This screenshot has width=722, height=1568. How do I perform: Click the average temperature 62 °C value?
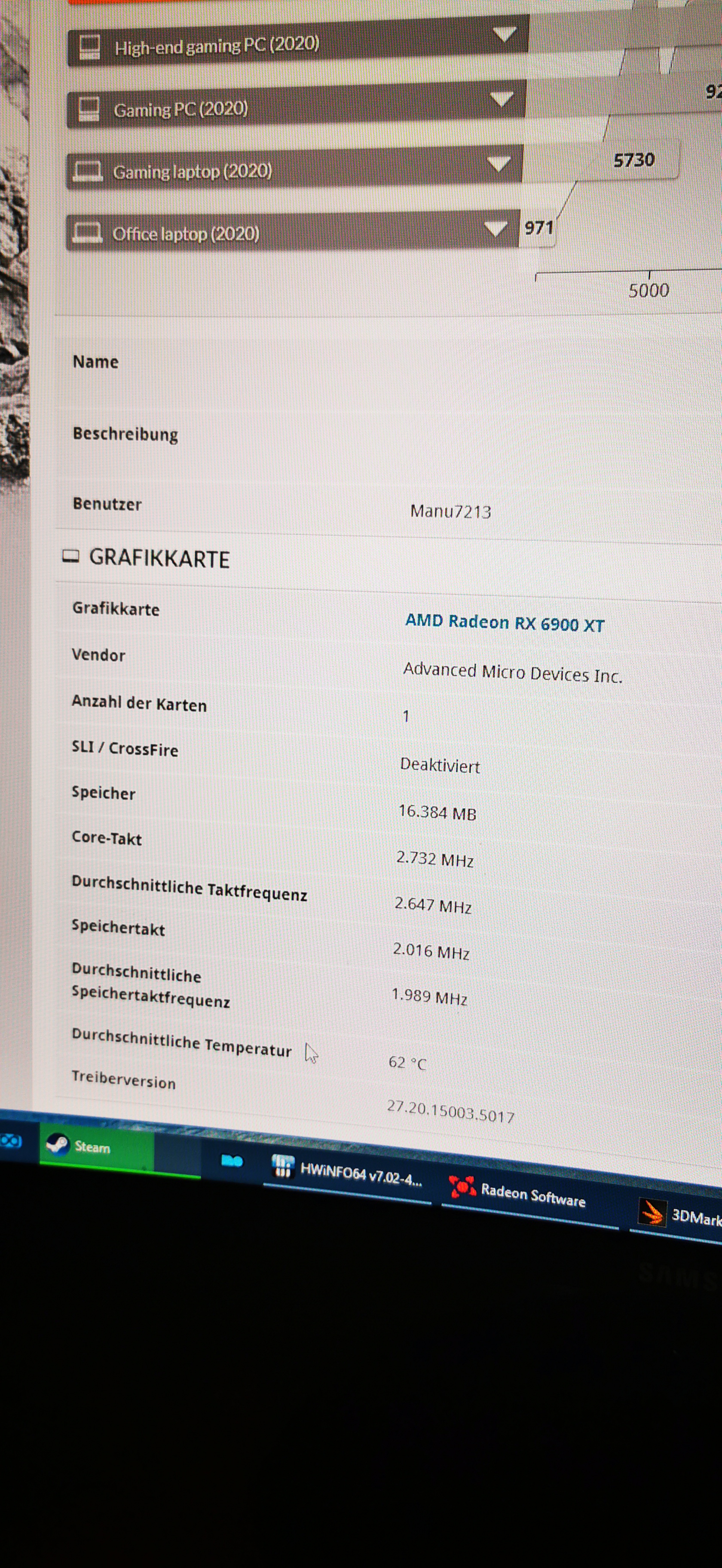(407, 1063)
